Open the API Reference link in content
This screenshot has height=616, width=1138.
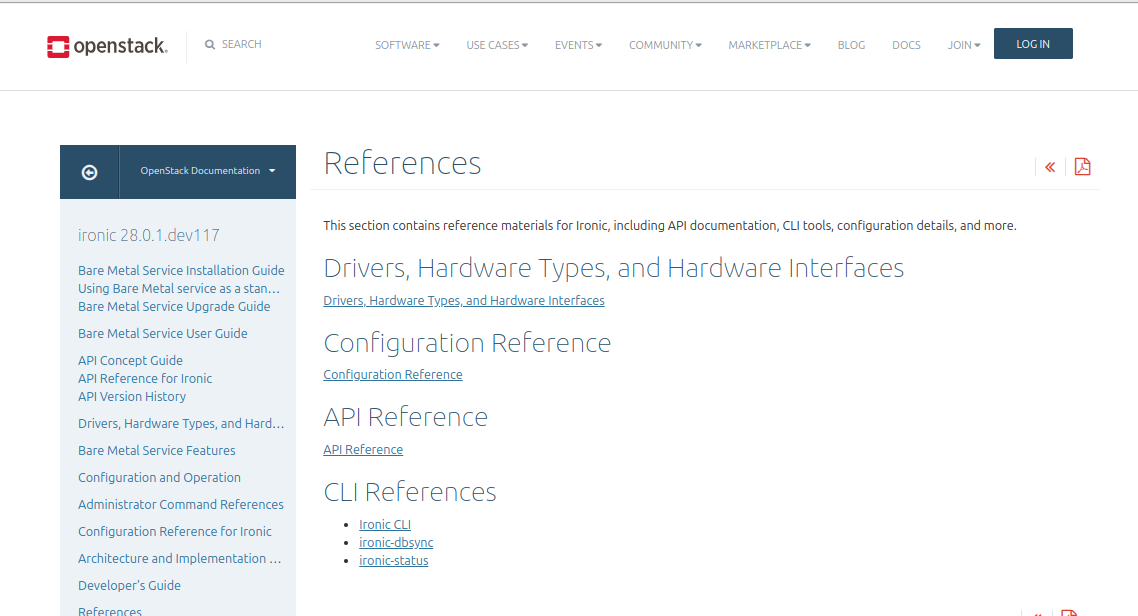(363, 450)
